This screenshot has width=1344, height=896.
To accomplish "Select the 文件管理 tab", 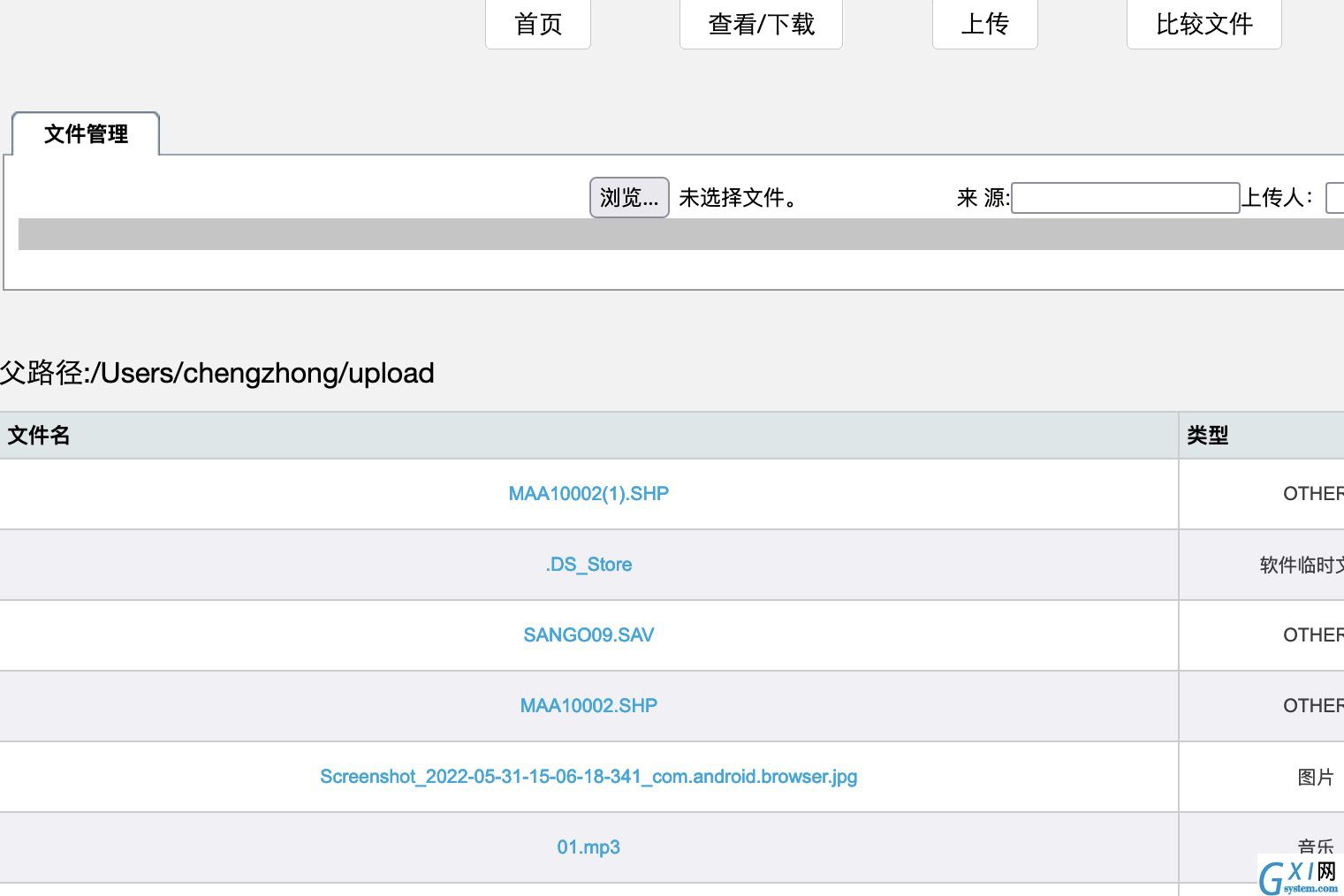I will point(86,133).
